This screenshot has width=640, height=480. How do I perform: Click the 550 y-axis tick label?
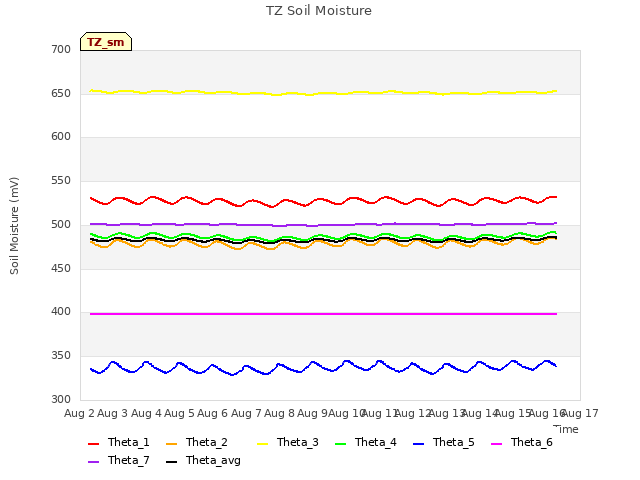[x=61, y=181]
